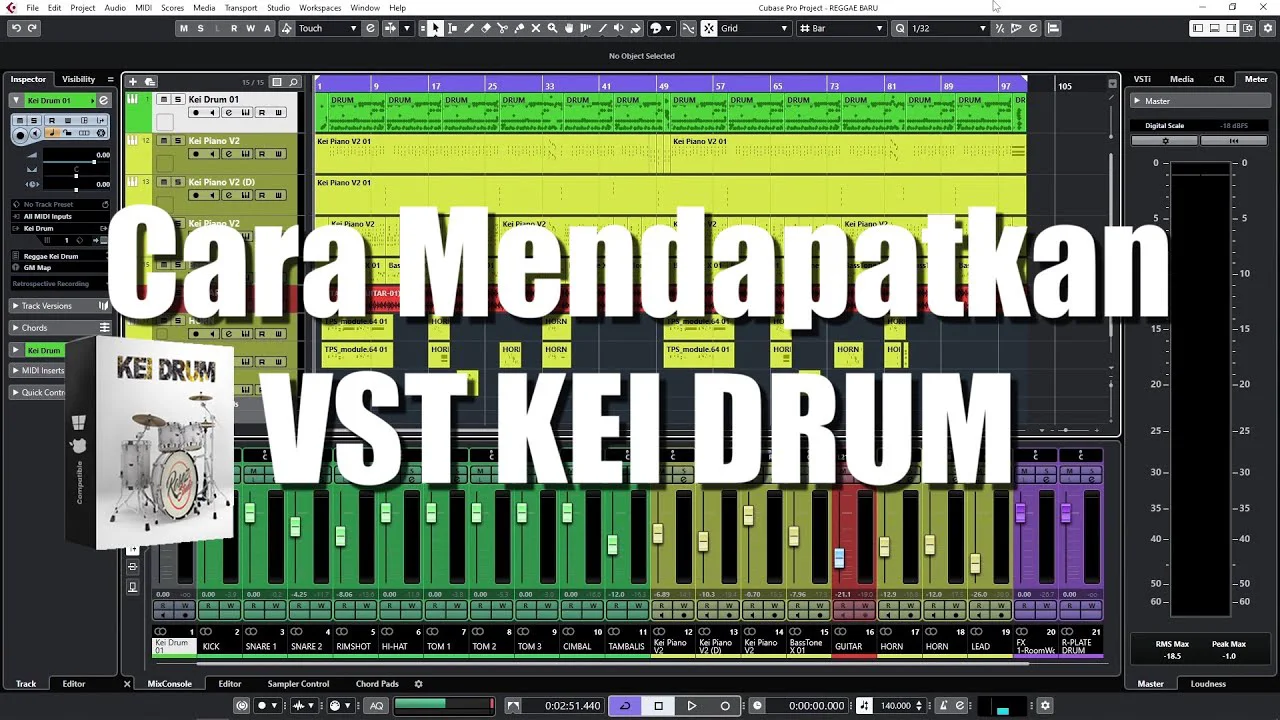1280x720 pixels.
Task: Open the Visibility tab in the left panel
Action: click(78, 79)
